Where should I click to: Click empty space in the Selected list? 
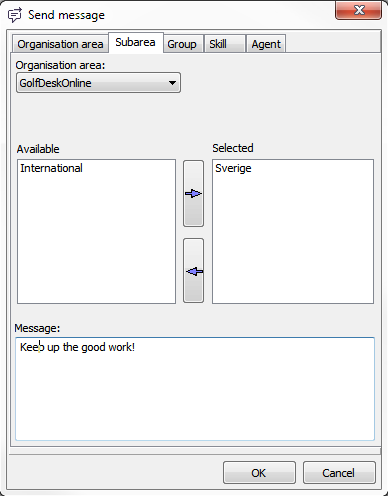pyautogui.click(x=293, y=240)
